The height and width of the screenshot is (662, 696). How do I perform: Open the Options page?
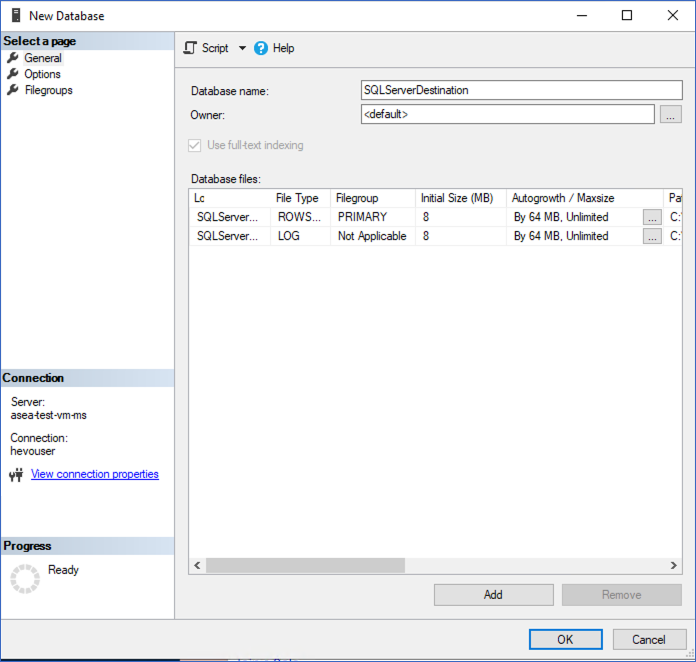(x=42, y=74)
